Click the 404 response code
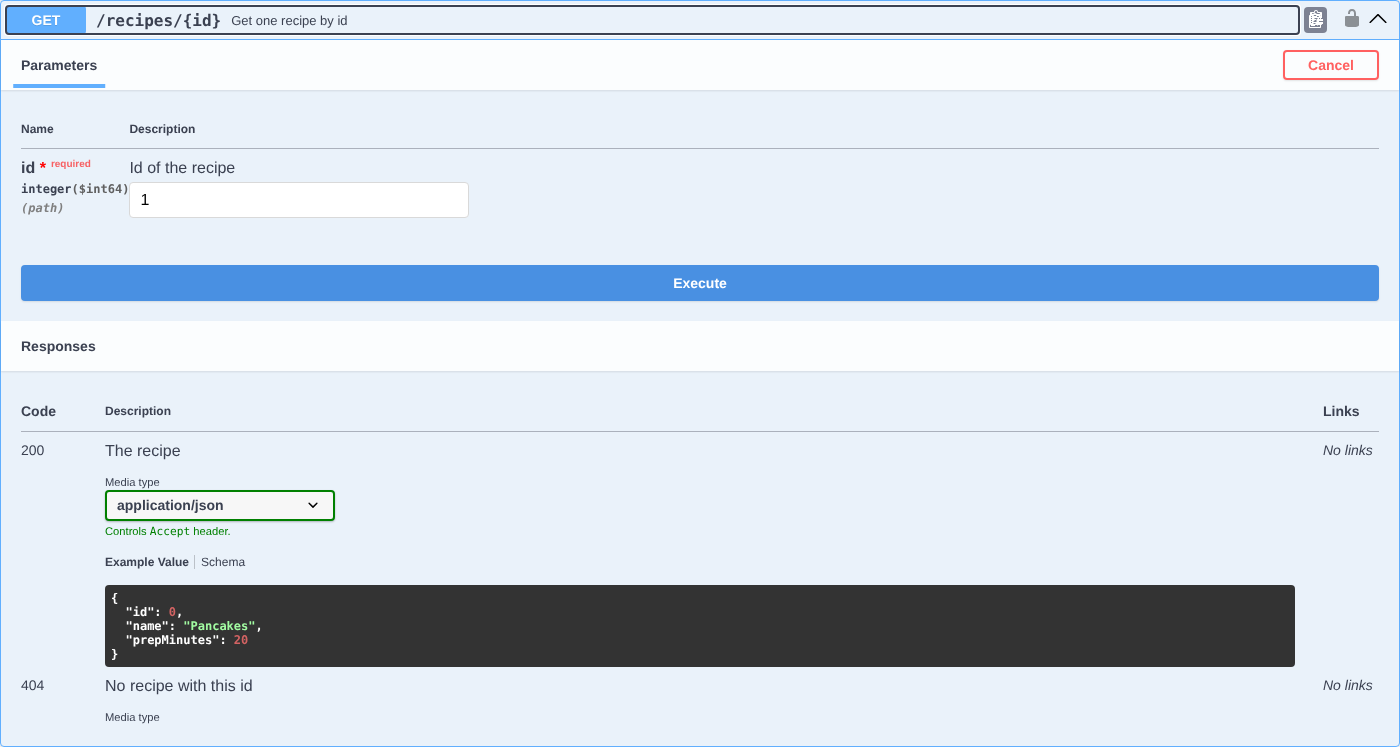The image size is (1400, 747). pos(33,686)
